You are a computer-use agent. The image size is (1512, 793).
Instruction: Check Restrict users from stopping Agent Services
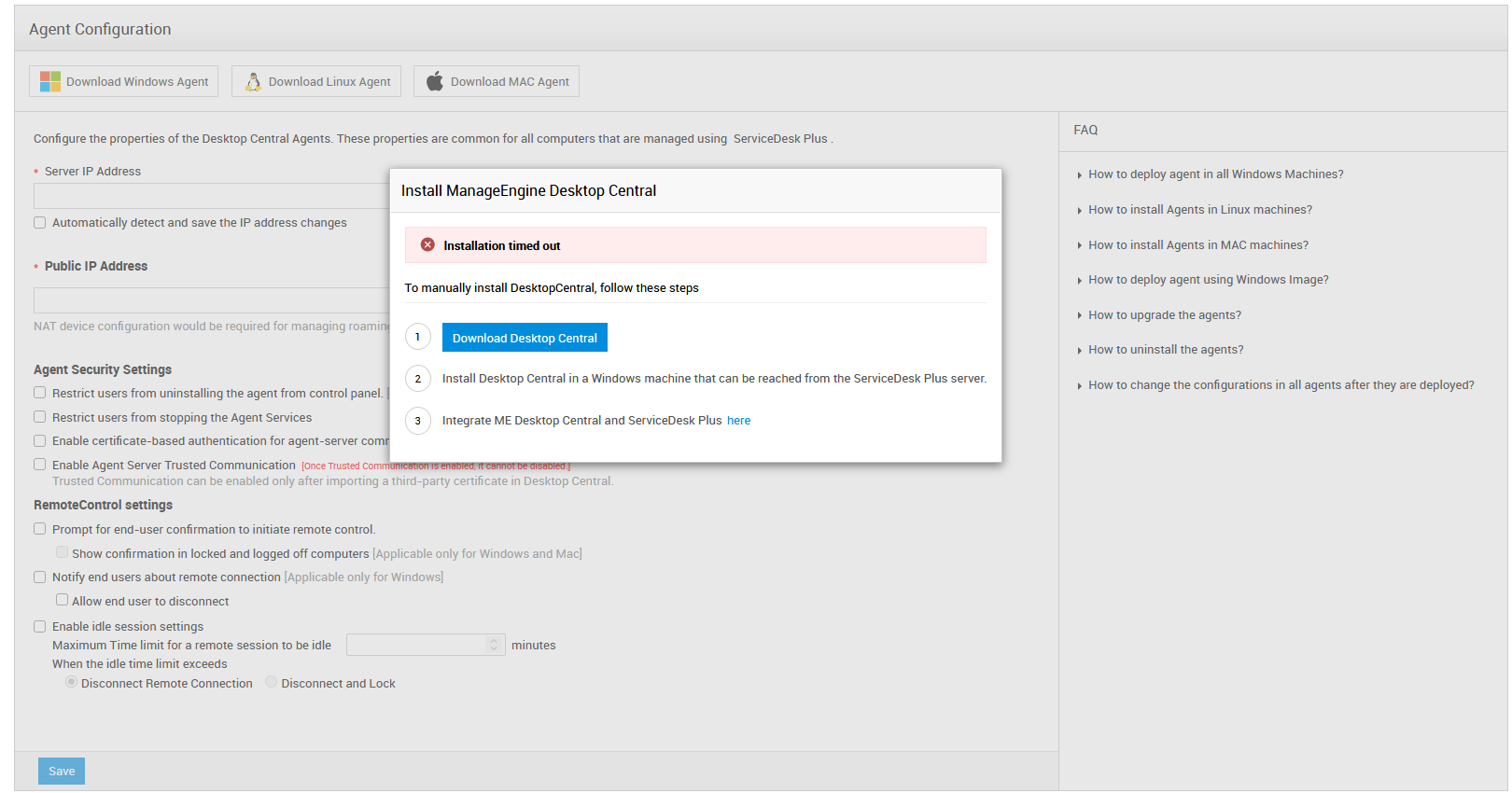click(40, 417)
